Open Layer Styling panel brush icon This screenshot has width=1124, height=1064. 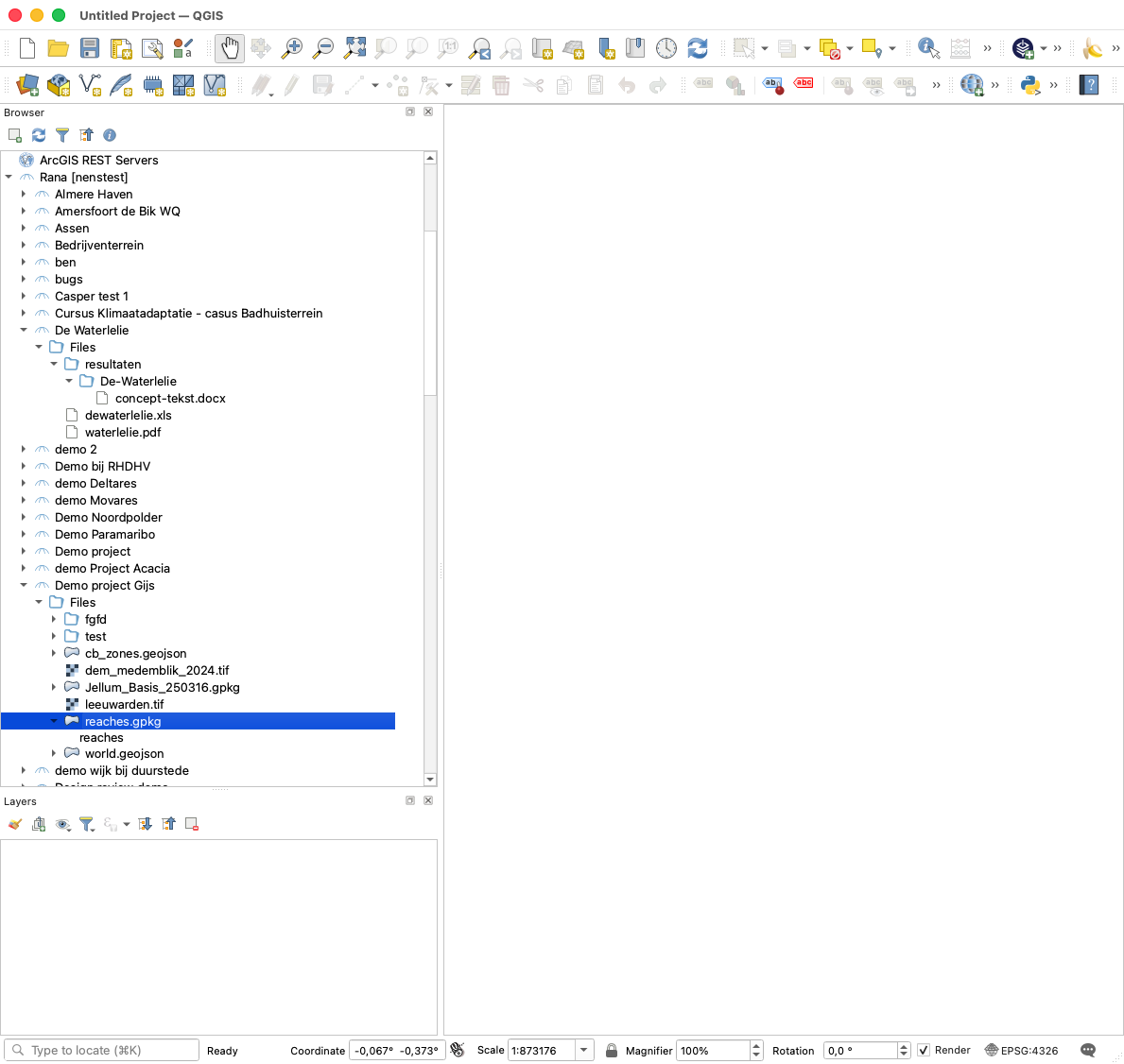pos(15,824)
